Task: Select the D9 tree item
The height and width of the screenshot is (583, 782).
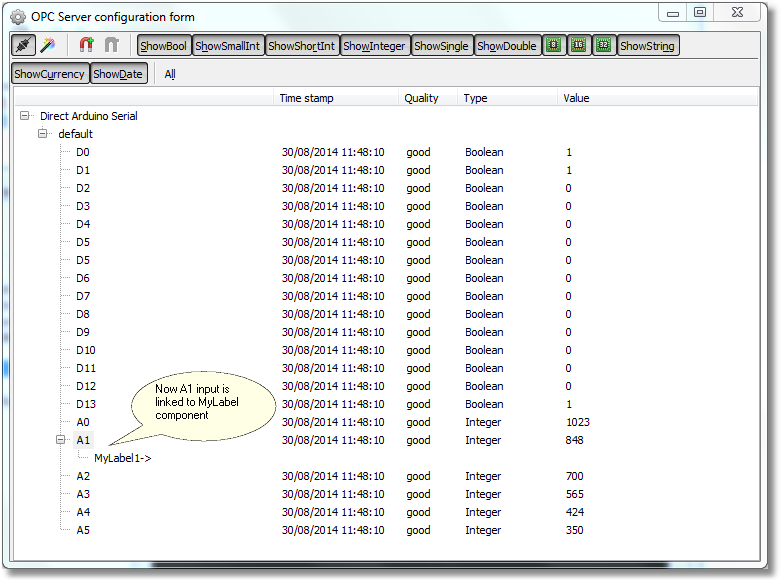Action: 83,332
